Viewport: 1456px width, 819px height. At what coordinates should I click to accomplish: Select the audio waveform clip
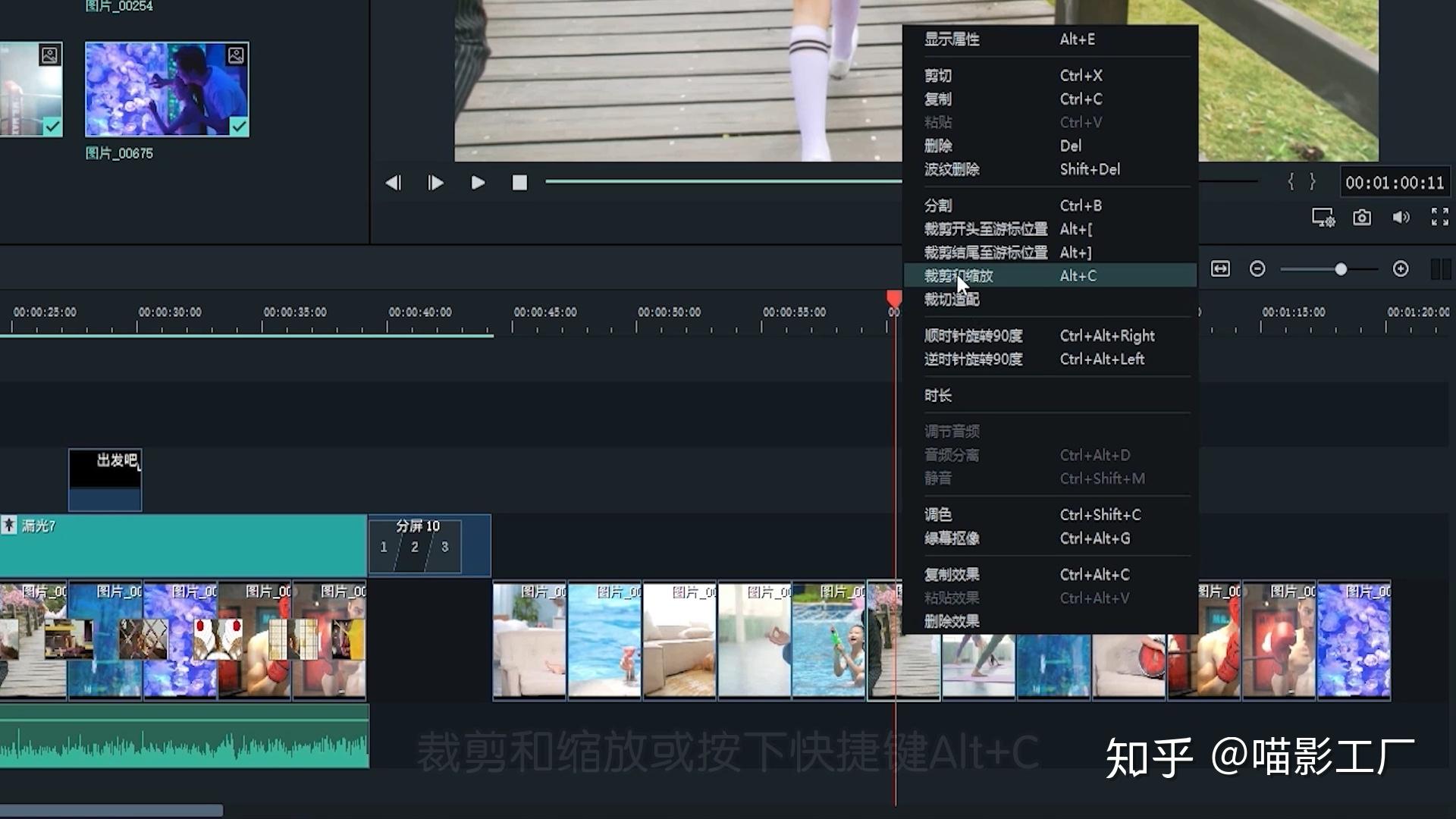tap(184, 736)
